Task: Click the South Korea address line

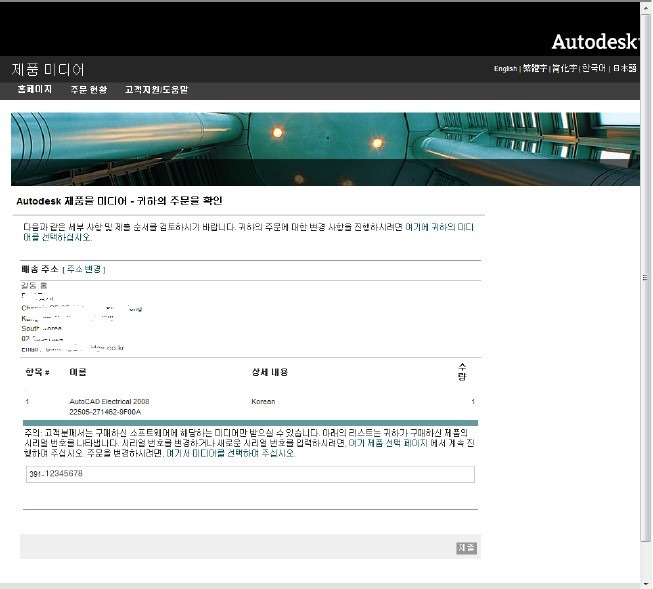Action: [x=41, y=328]
